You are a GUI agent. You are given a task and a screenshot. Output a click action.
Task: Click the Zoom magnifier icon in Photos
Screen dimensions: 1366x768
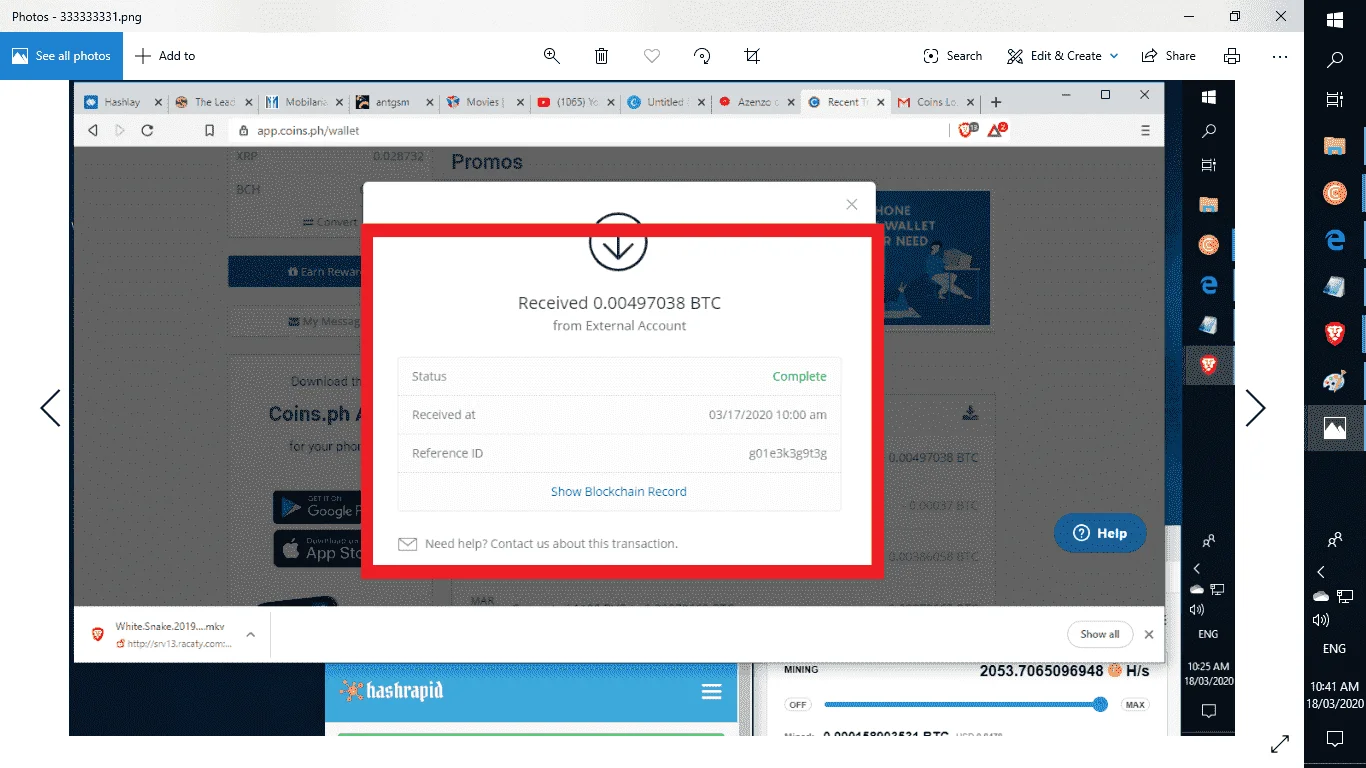coord(552,56)
